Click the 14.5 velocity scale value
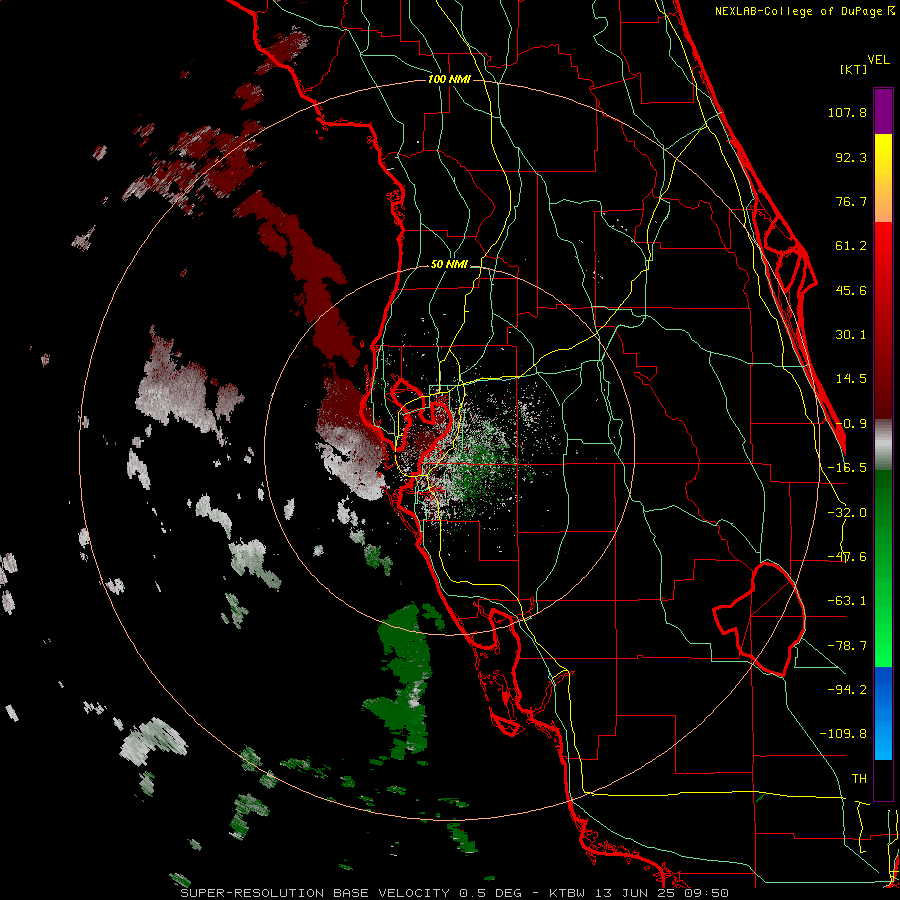Viewport: 900px width, 900px height. point(851,379)
